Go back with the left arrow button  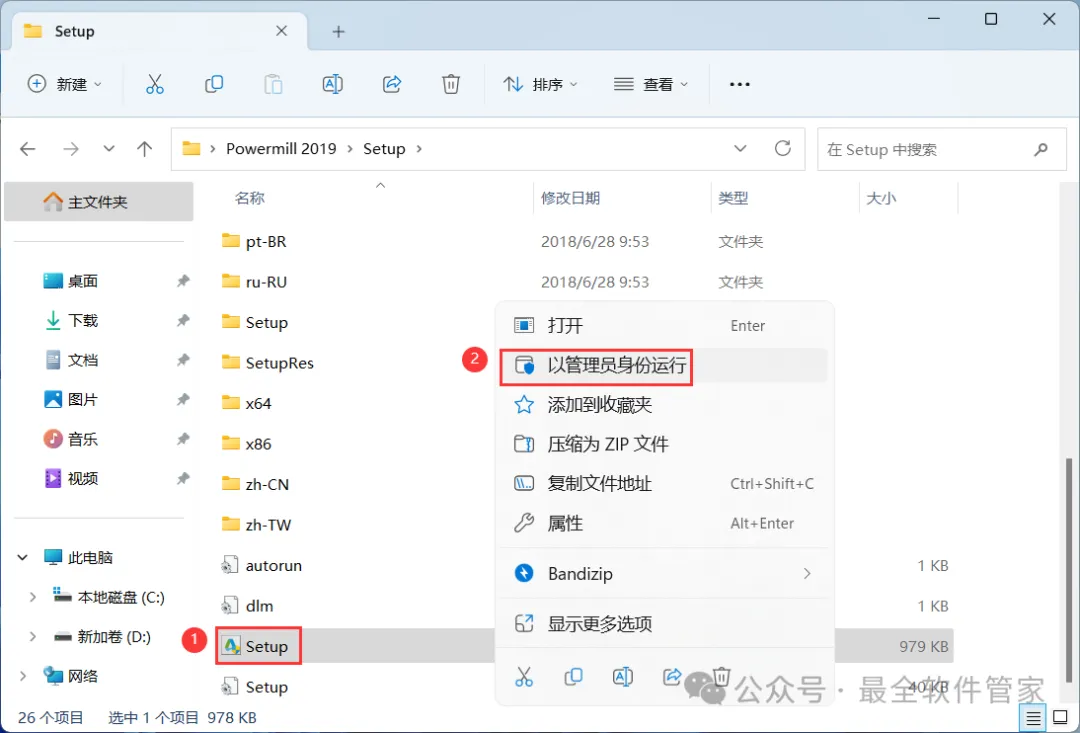click(x=28, y=149)
